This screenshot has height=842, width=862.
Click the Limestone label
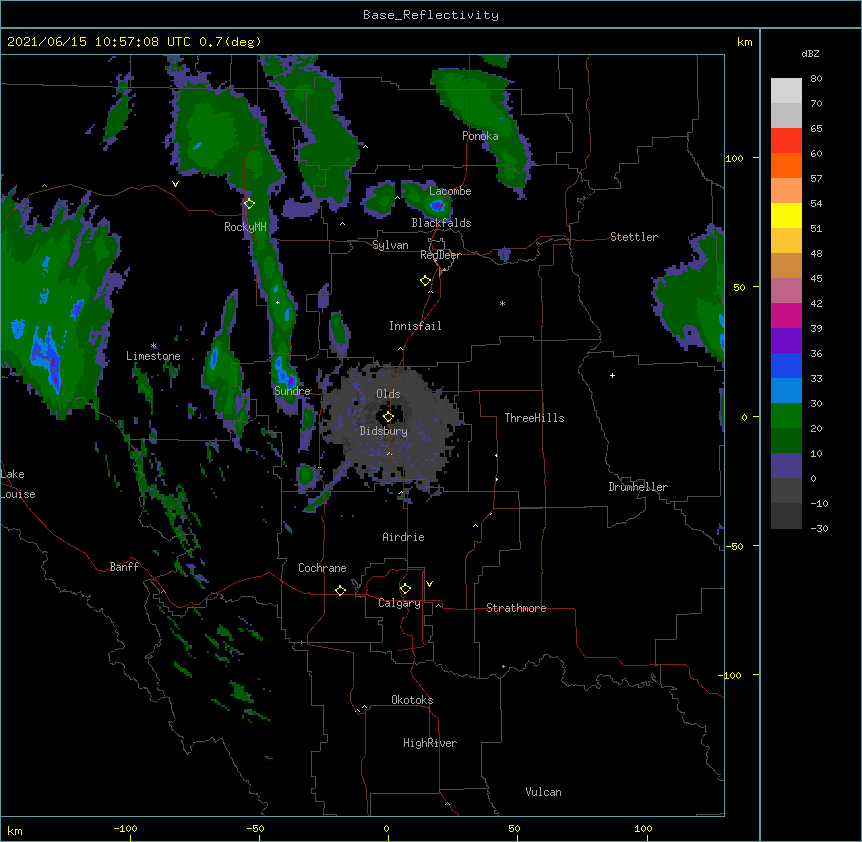153,356
